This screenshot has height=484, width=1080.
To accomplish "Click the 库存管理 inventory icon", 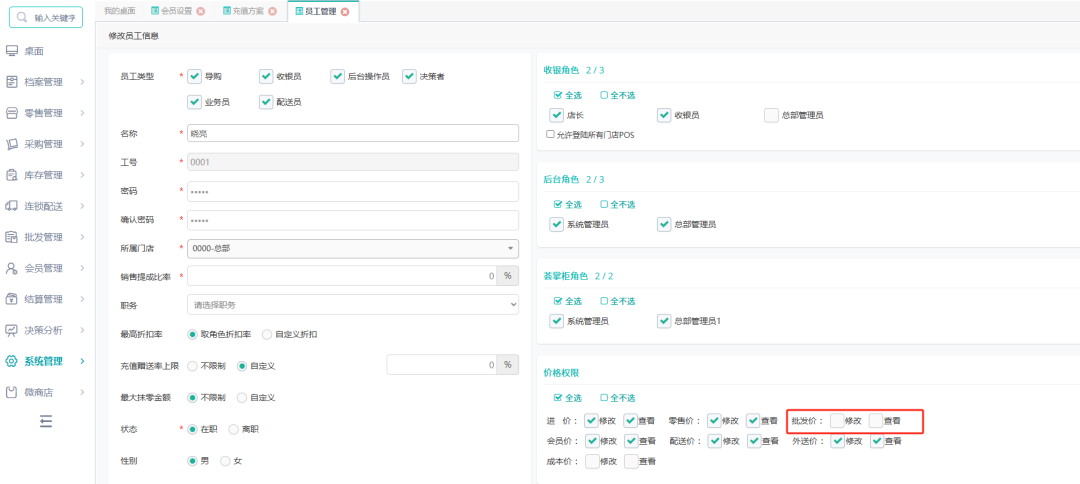I will coord(12,175).
